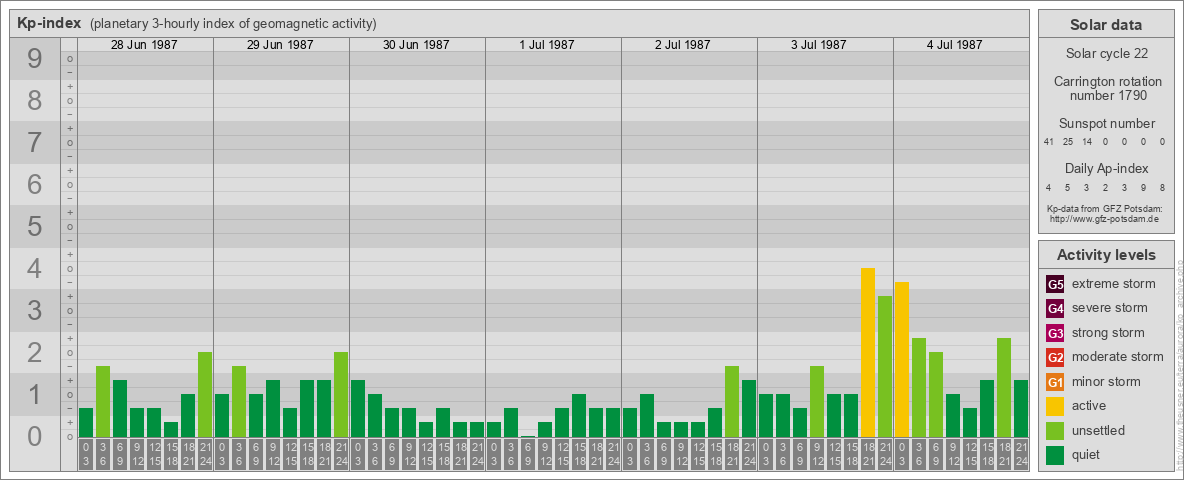The width and height of the screenshot is (1184, 480).
Task: Click the 1 Jul 1987 date header
Action: point(547,45)
